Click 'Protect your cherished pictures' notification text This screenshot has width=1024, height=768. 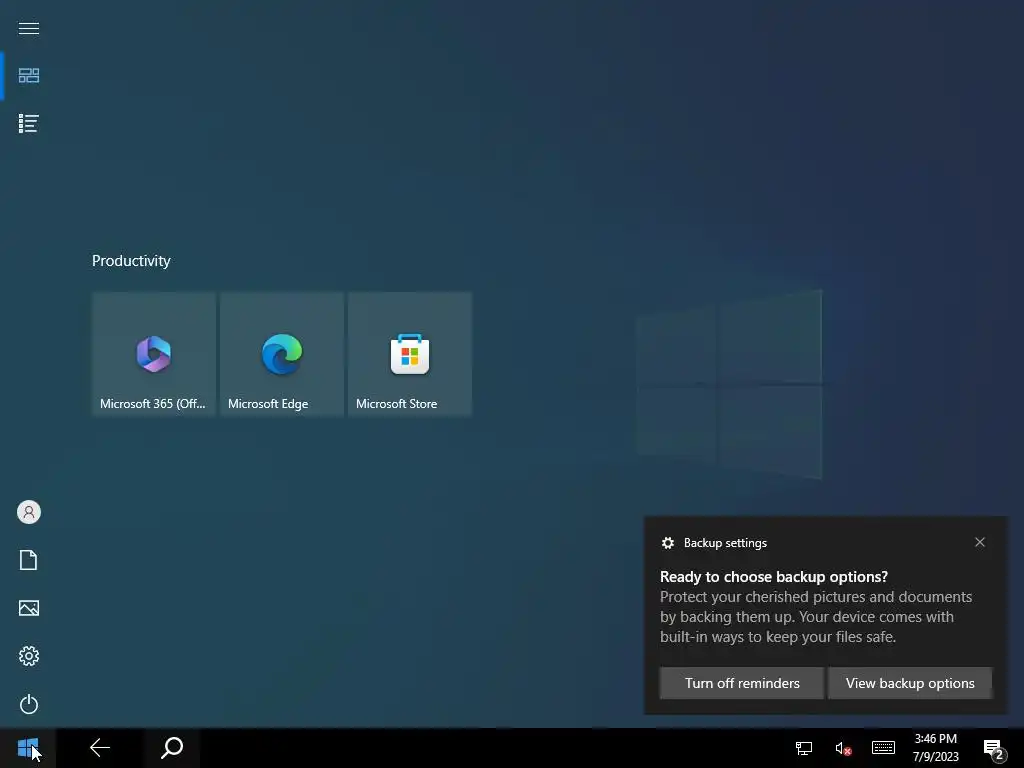click(x=816, y=616)
